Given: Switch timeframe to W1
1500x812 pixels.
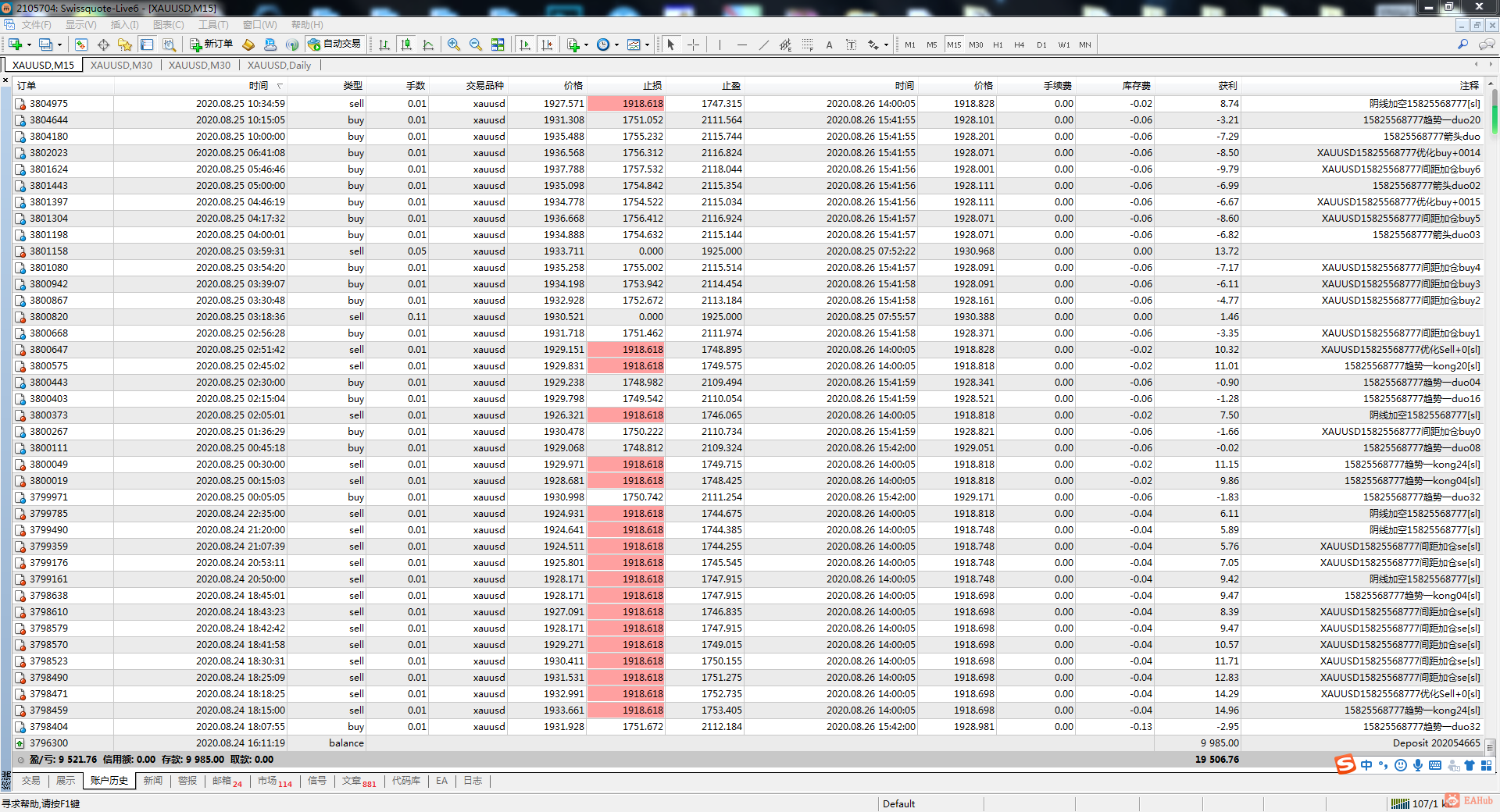Looking at the screenshot, I should coord(1064,45).
